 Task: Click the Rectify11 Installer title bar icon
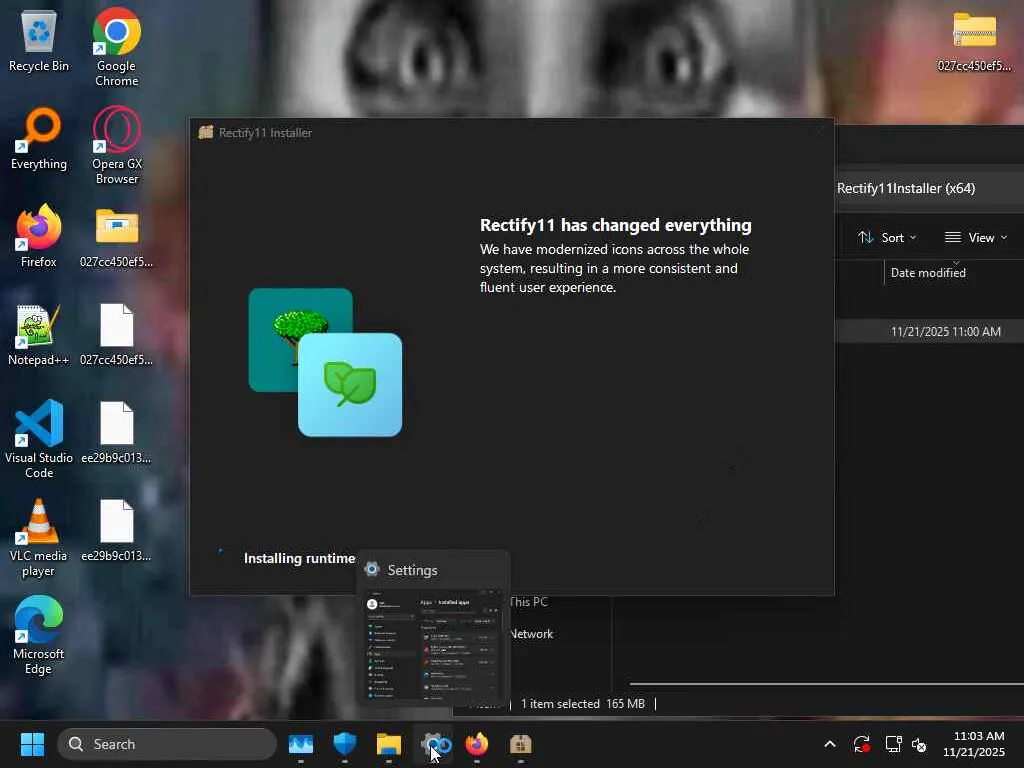click(x=206, y=133)
